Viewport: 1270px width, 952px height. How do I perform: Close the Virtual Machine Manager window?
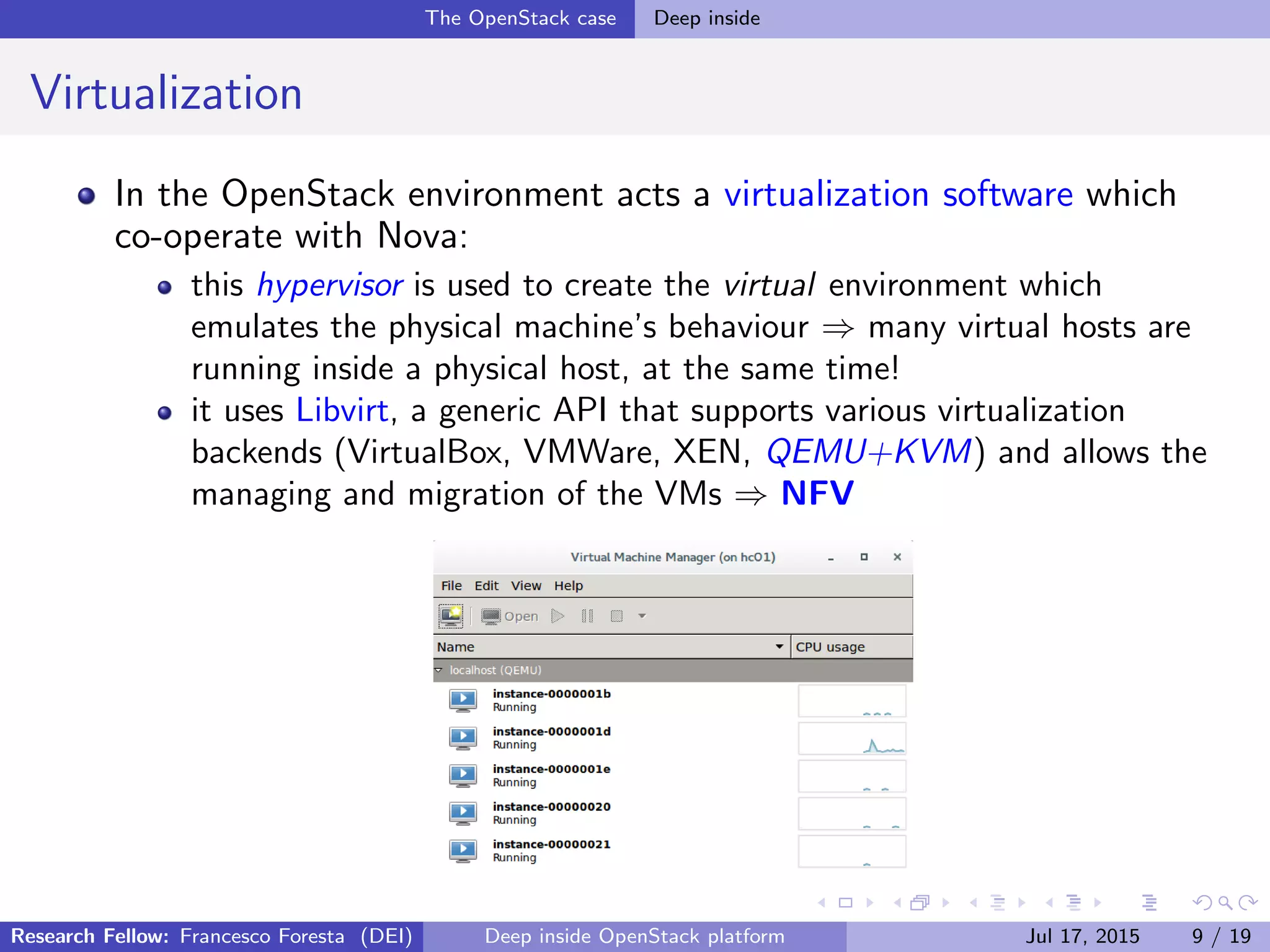pos(897,557)
